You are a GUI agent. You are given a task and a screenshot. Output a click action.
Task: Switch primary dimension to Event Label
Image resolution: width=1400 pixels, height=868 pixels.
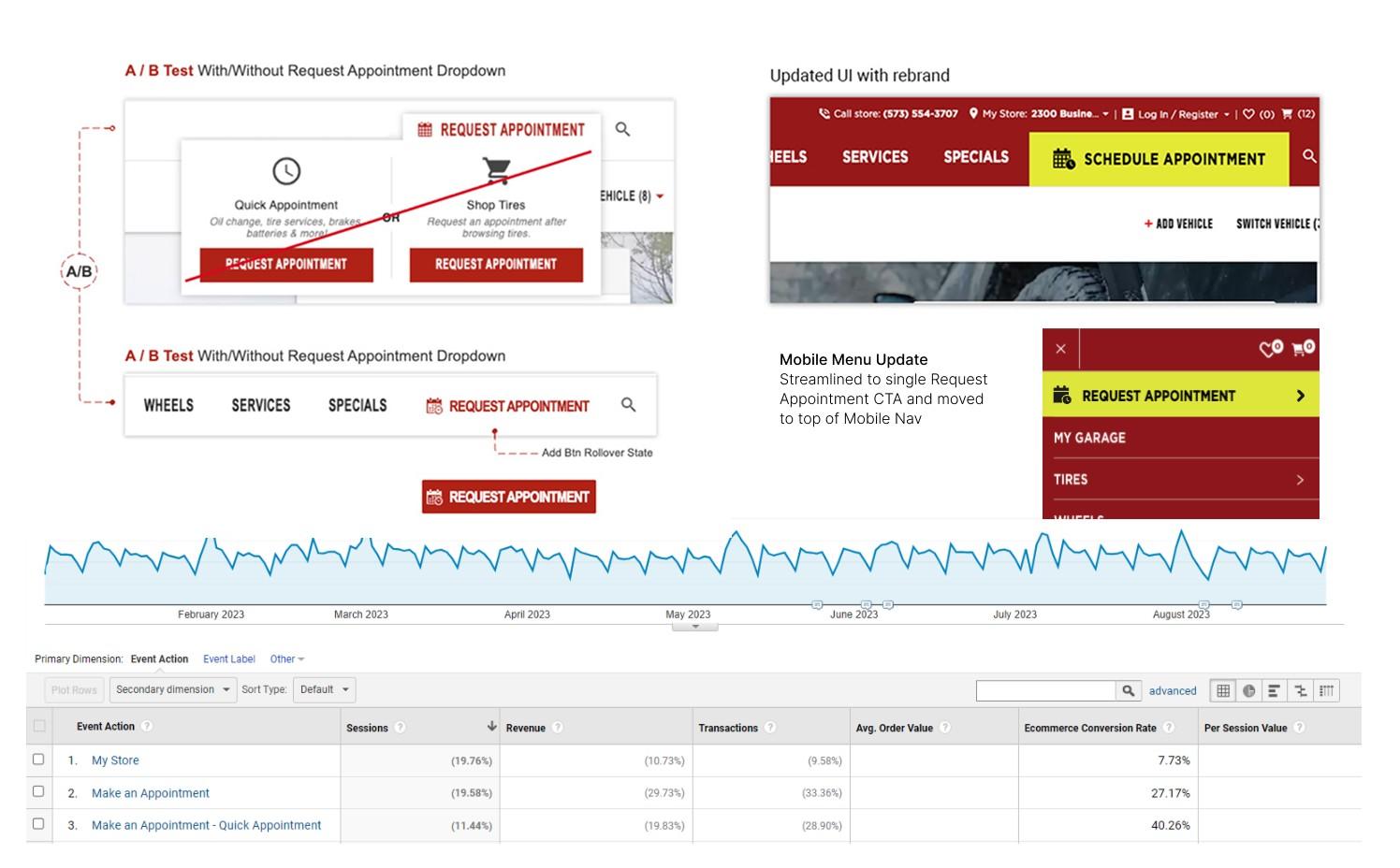pyautogui.click(x=228, y=658)
